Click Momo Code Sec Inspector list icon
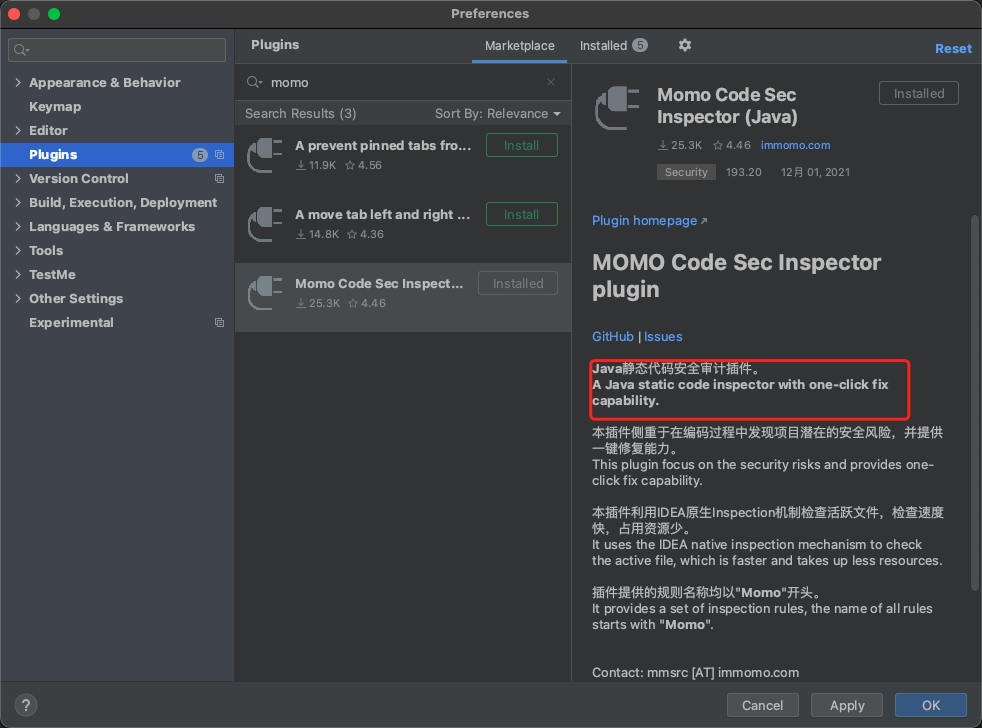Screen dimensions: 982x728 click(265, 293)
